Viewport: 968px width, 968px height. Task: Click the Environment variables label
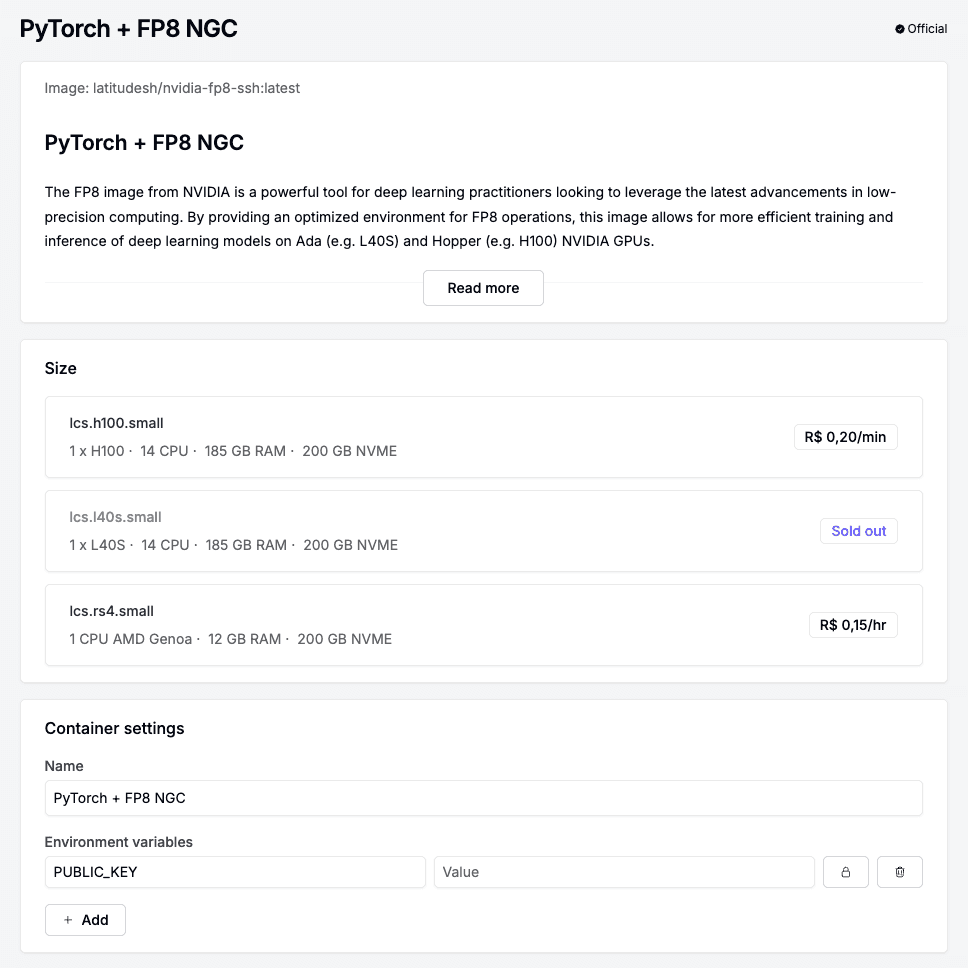tap(118, 842)
